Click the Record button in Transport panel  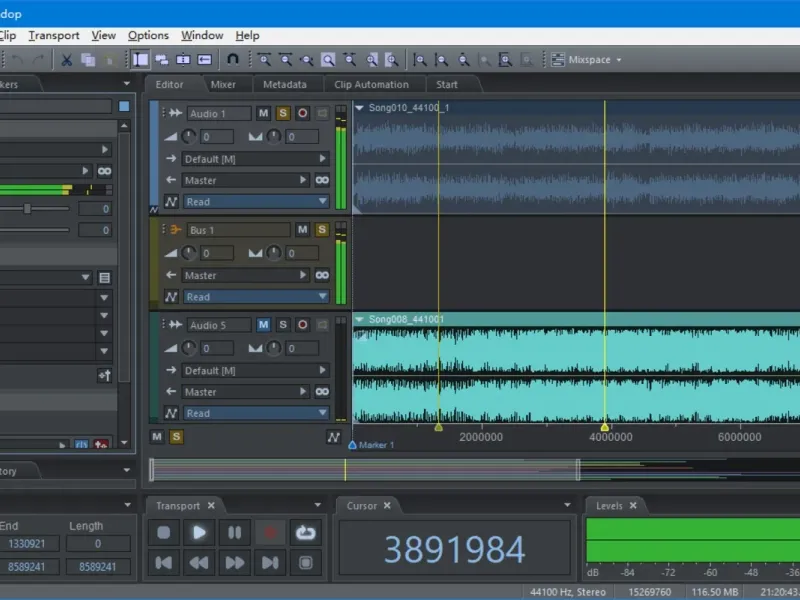269,533
